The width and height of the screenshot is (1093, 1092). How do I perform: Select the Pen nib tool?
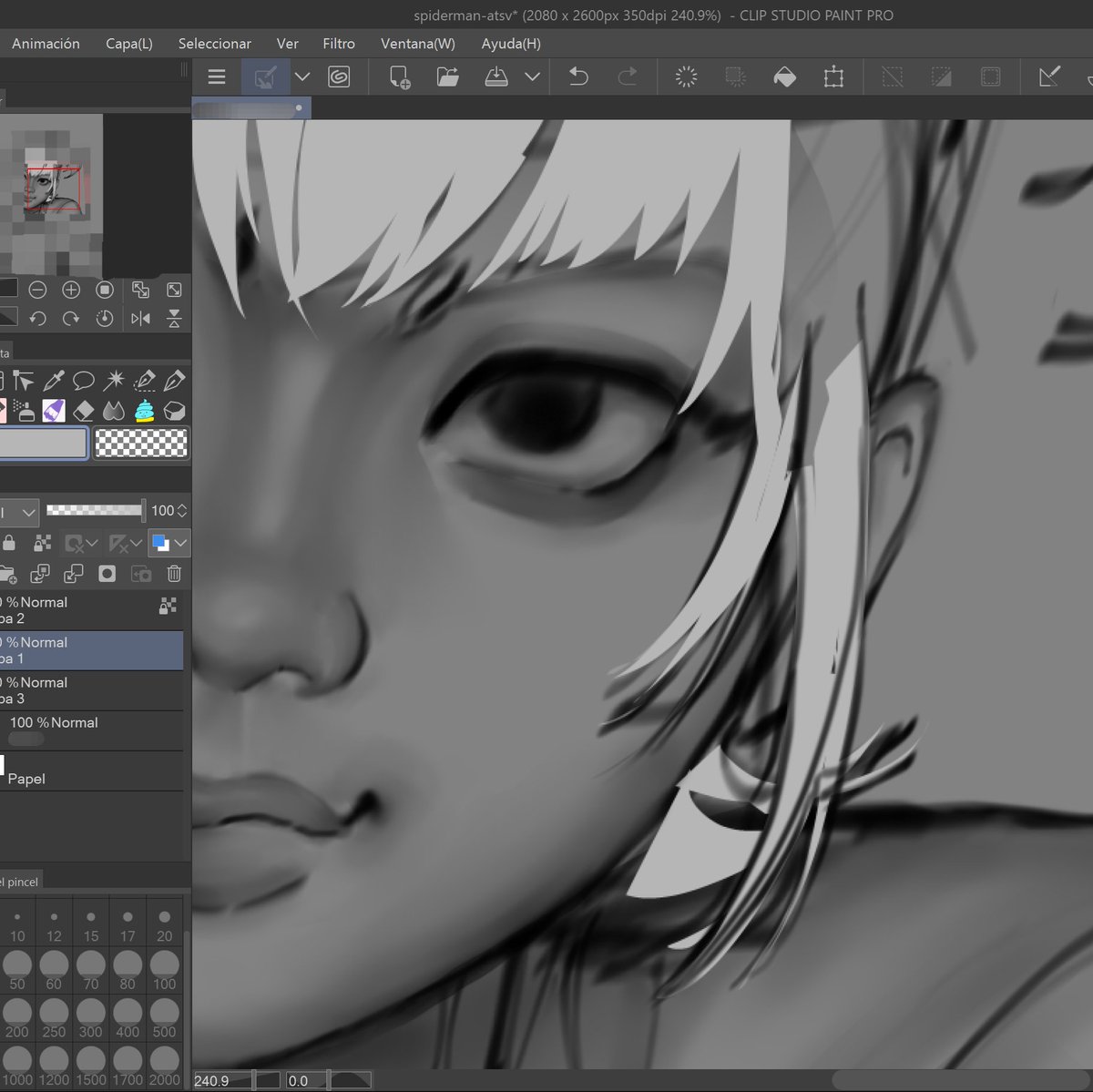(174, 380)
